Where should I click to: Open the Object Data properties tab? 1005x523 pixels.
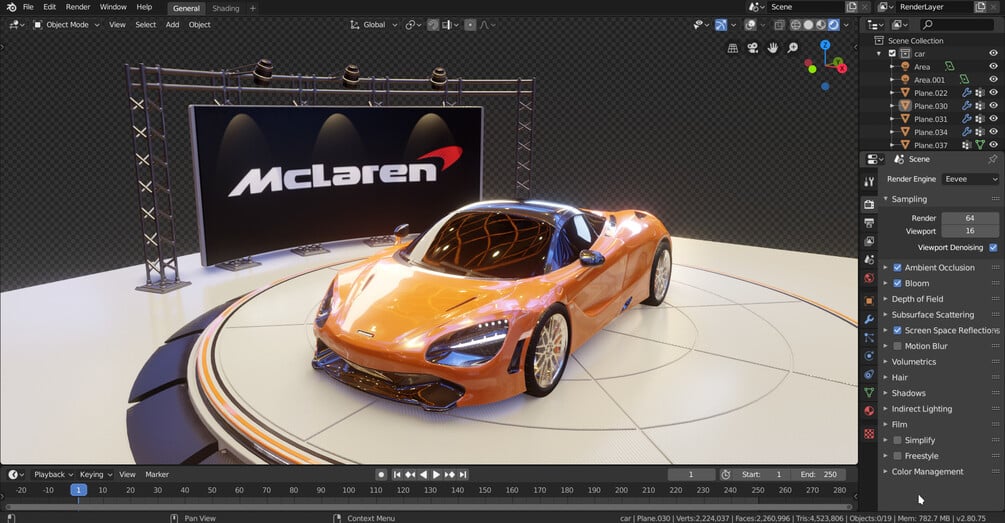[869, 392]
